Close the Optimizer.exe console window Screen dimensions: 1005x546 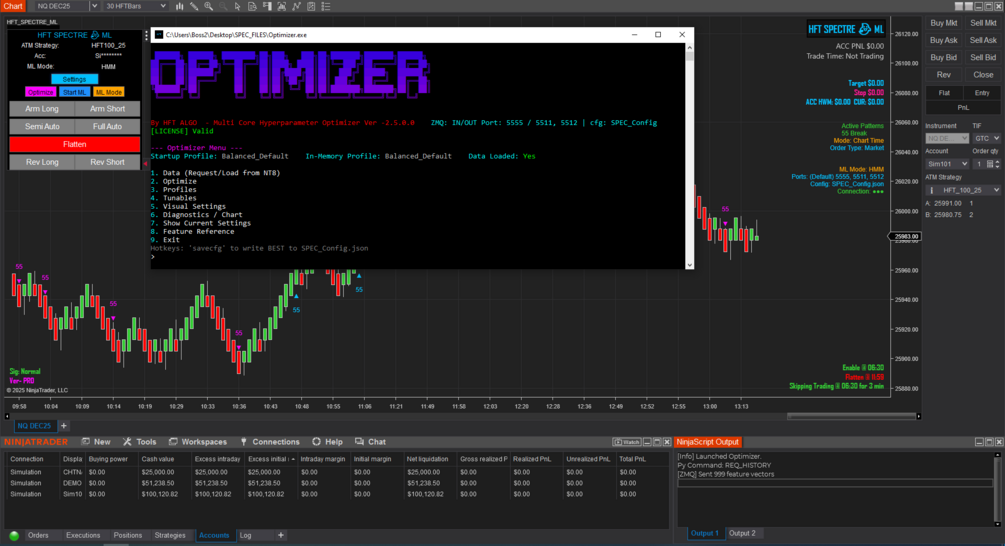pyautogui.click(x=682, y=35)
